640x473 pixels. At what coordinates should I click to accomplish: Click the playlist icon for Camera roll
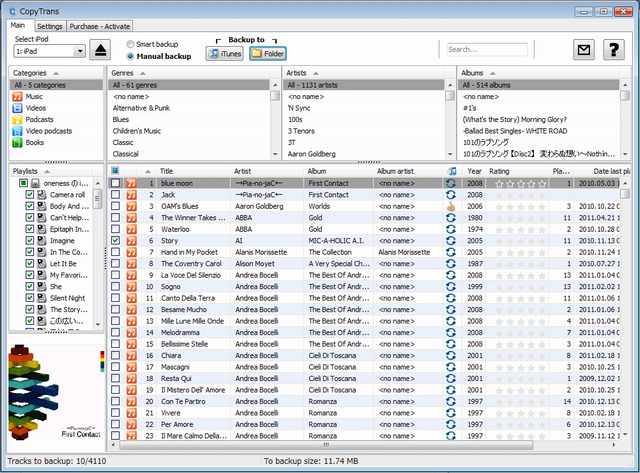point(42,195)
